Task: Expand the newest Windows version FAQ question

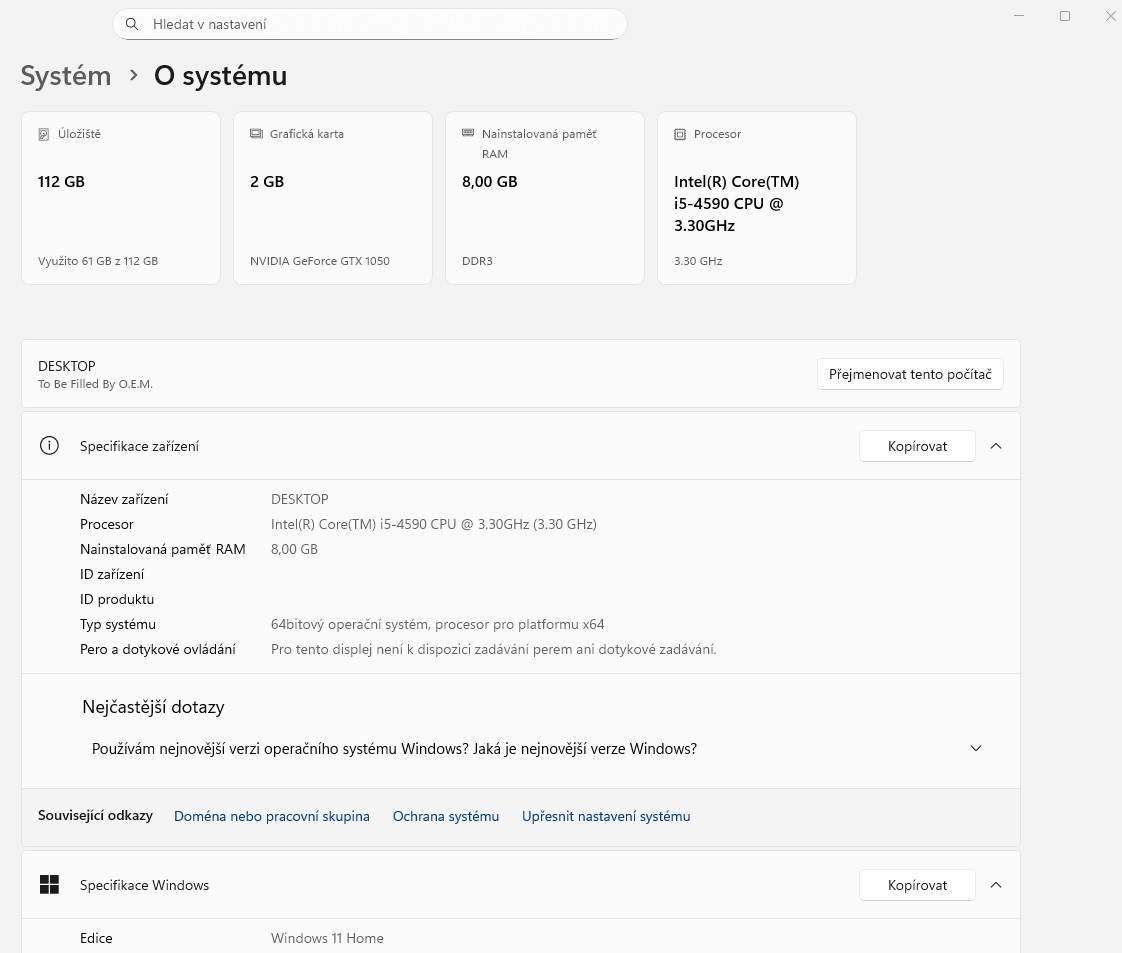Action: tap(976, 748)
